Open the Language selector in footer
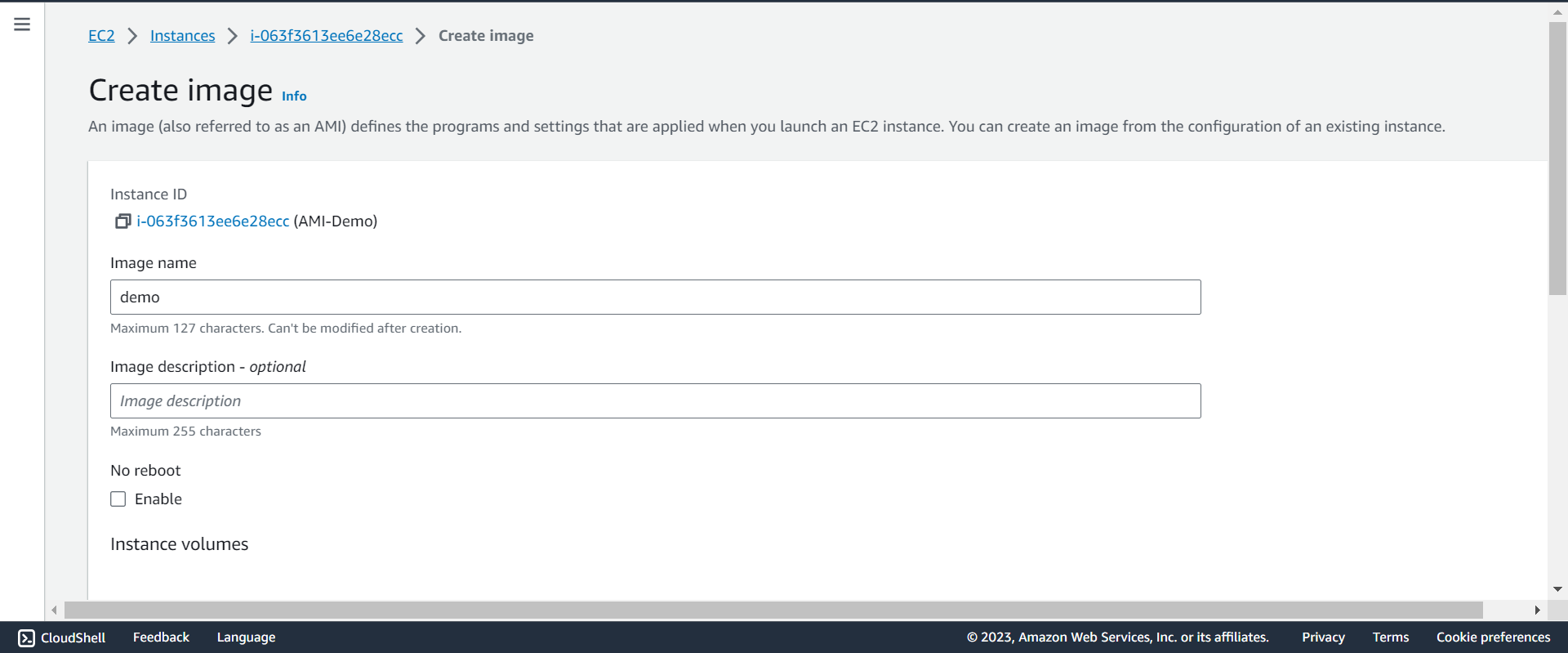 tap(246, 637)
